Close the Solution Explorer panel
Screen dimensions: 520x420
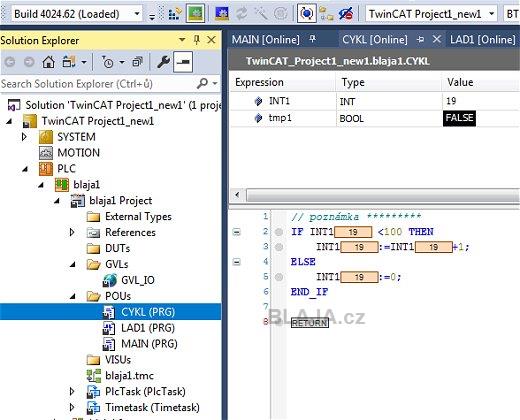coord(211,40)
